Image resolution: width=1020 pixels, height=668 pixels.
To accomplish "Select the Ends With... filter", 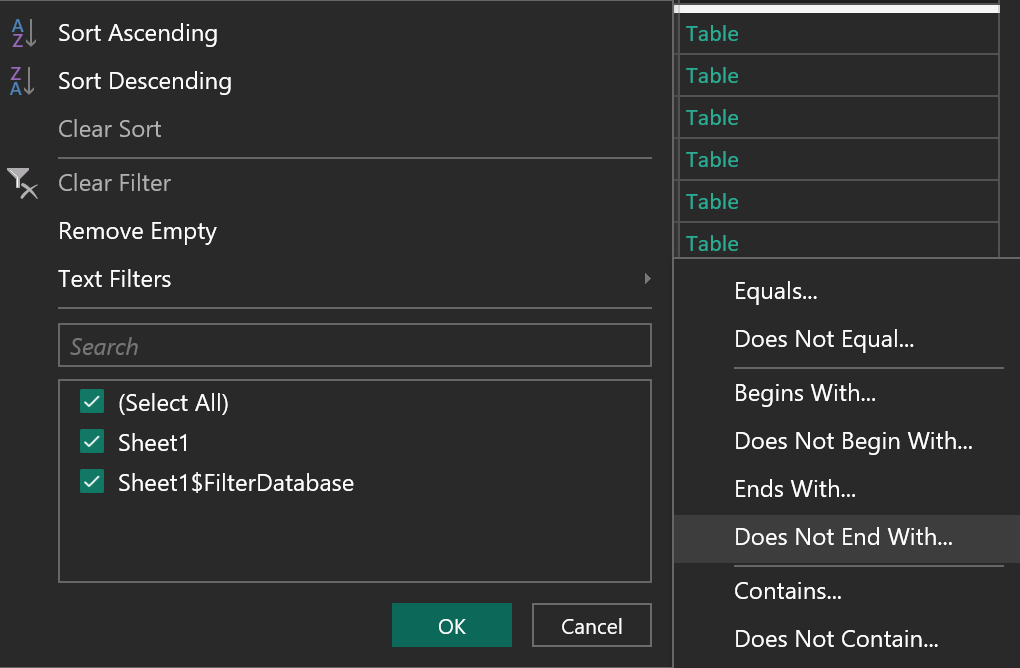I will [795, 489].
